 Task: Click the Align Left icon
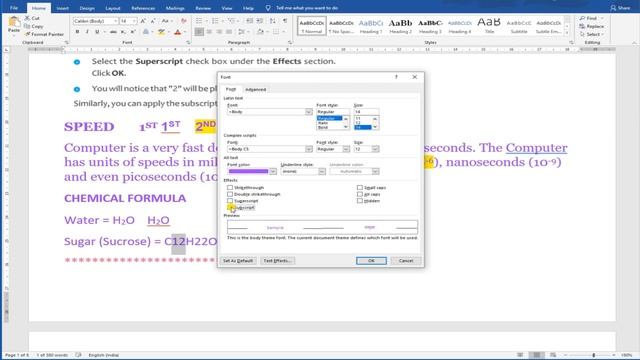click(x=199, y=32)
